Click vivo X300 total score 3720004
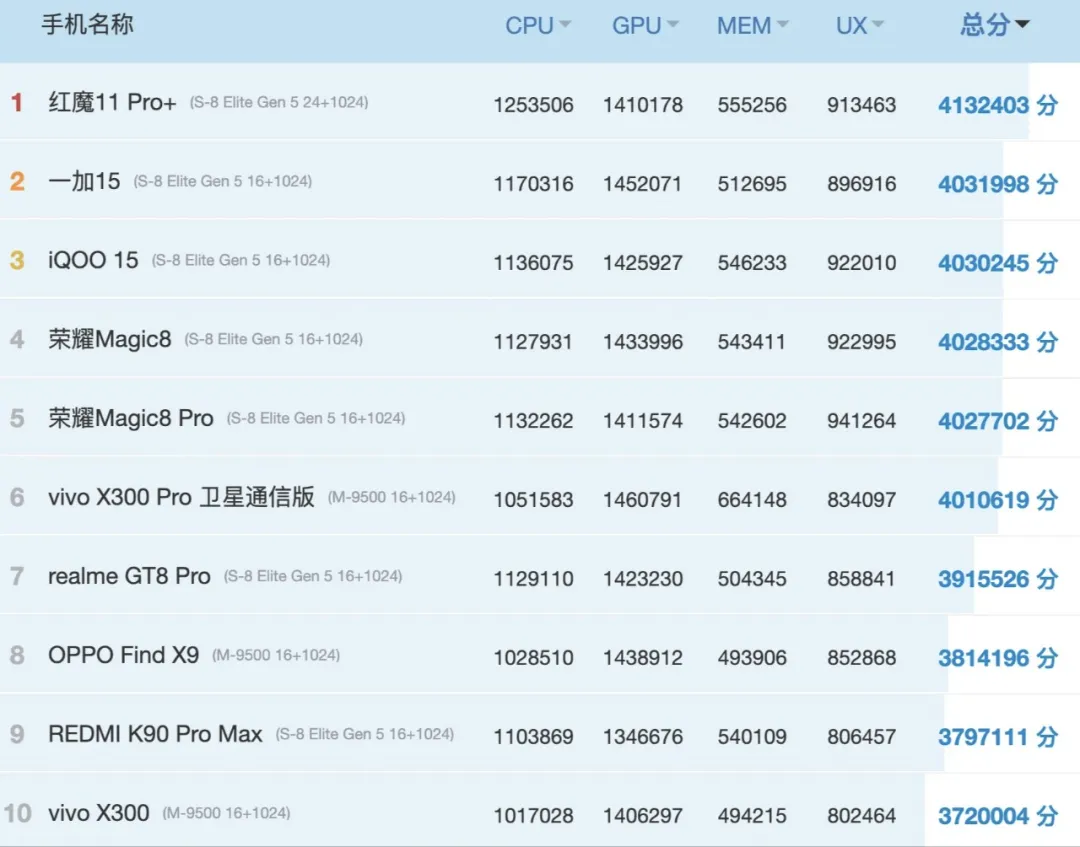The image size is (1080, 847). click(x=996, y=816)
